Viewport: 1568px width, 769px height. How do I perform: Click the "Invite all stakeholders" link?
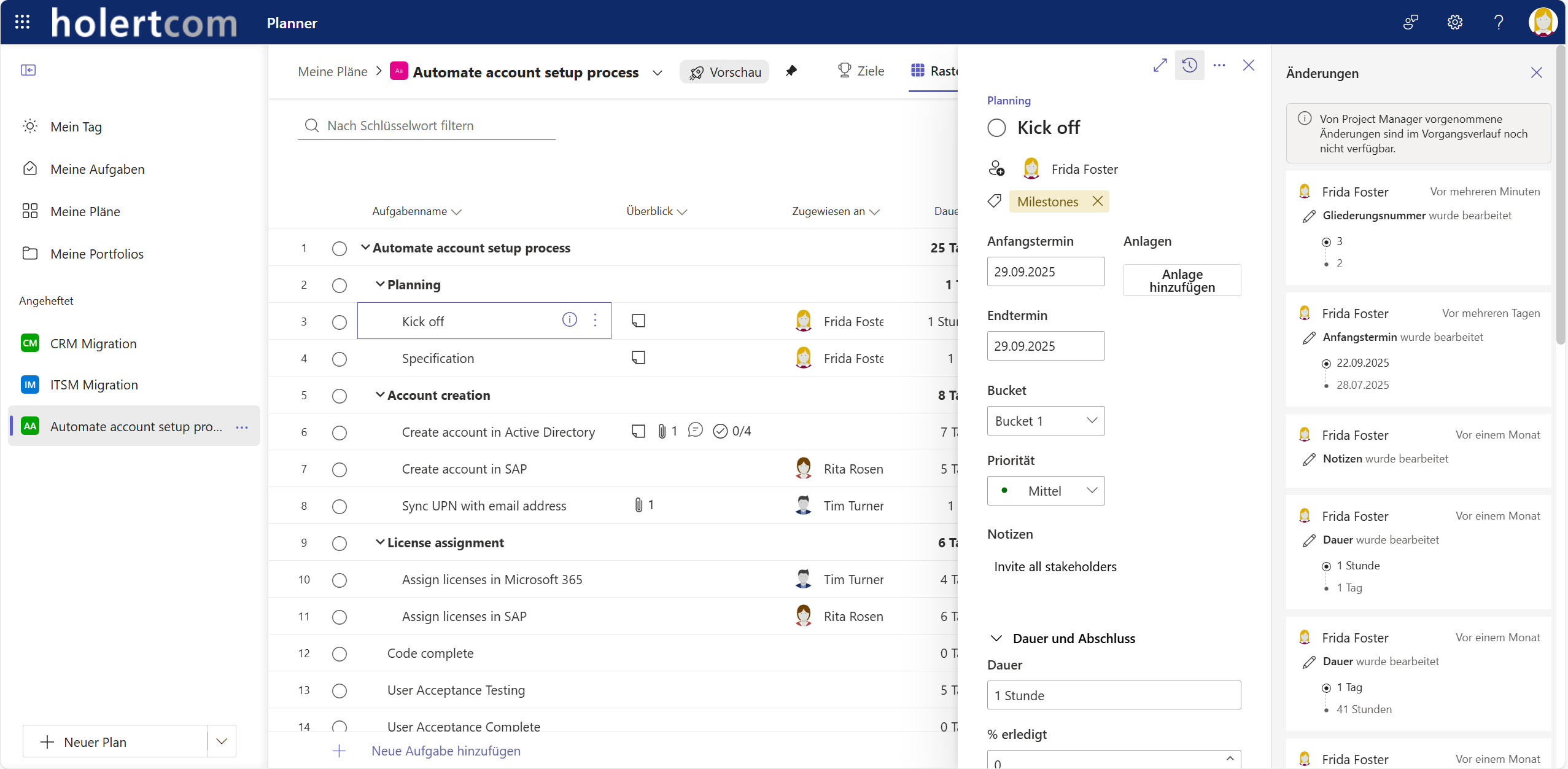pos(1055,566)
